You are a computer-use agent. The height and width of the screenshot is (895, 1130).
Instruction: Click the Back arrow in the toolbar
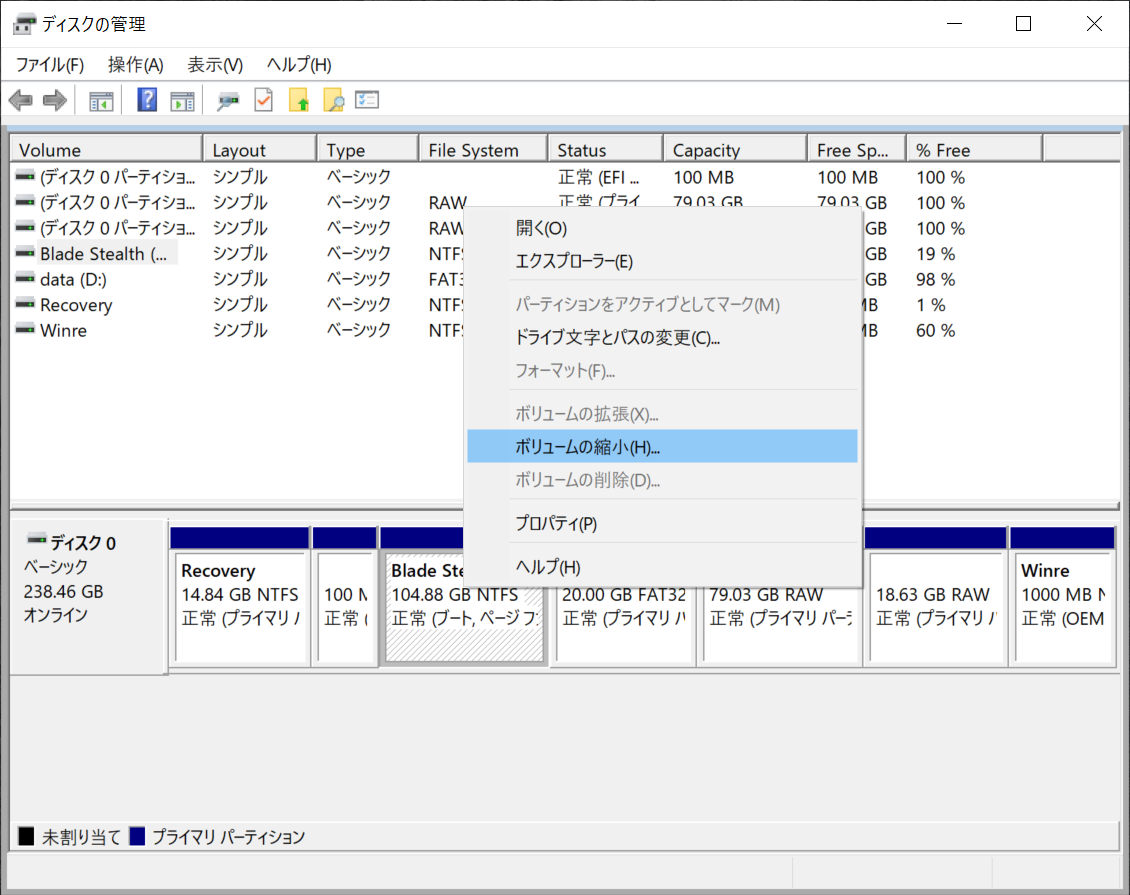(x=21, y=100)
